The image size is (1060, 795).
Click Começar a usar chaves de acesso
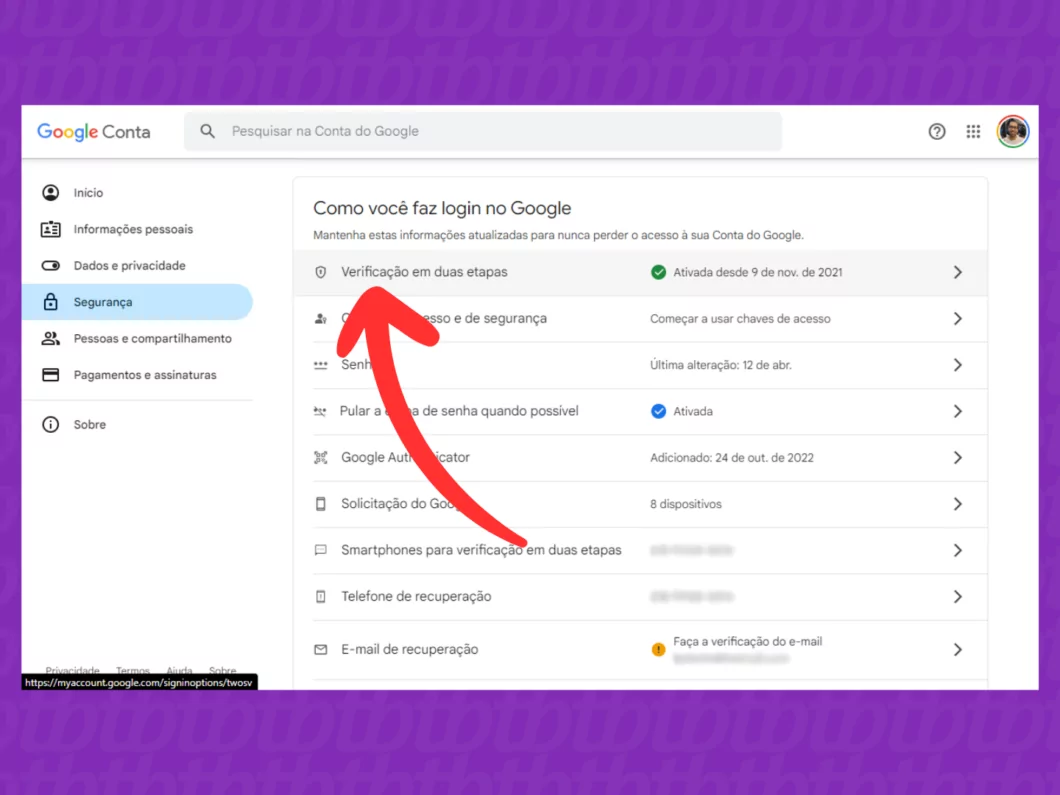pos(740,318)
